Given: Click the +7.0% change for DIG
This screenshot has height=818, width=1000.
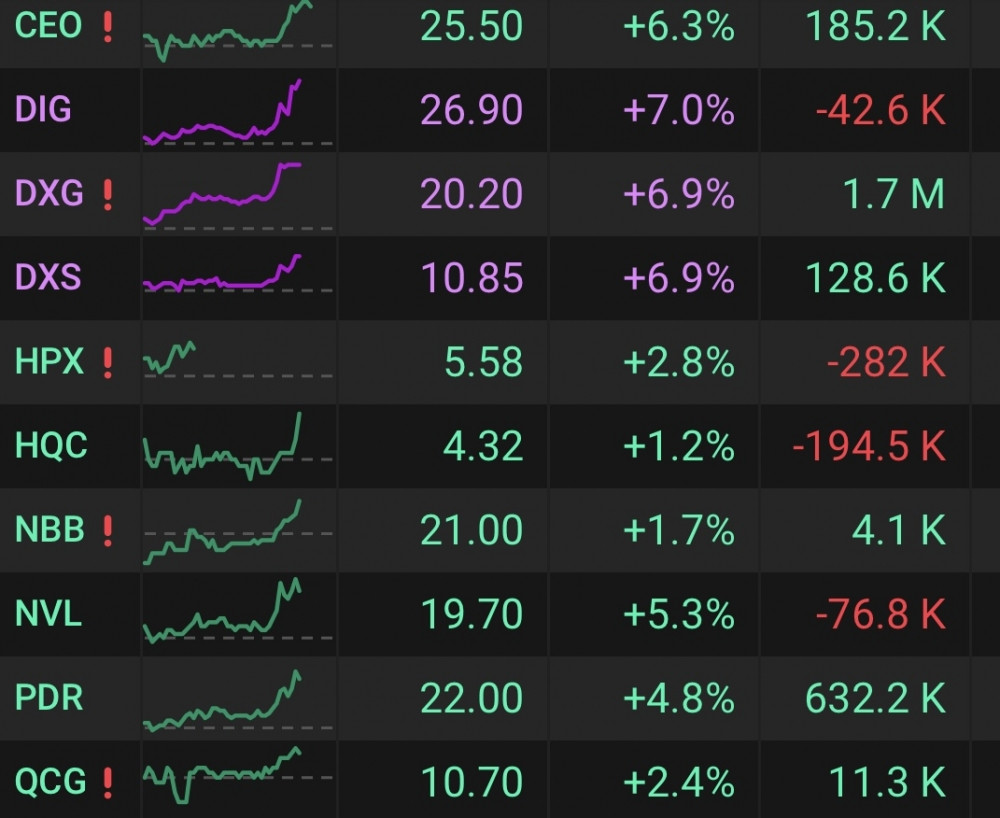Looking at the screenshot, I should 678,110.
